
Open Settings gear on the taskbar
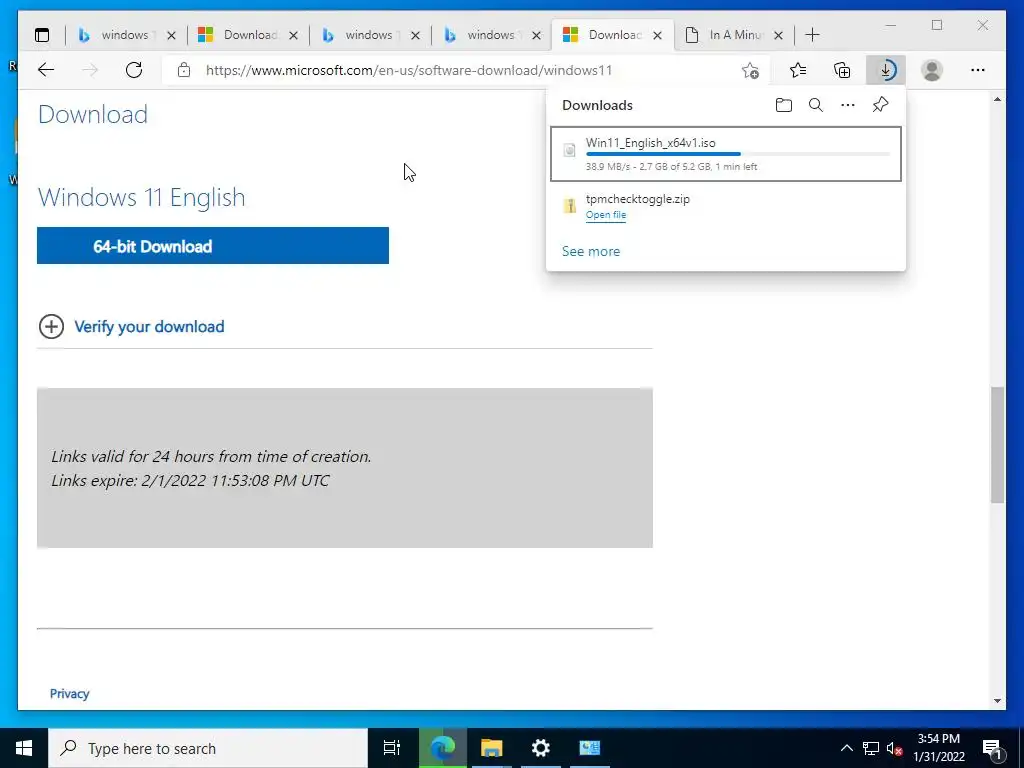click(x=541, y=748)
